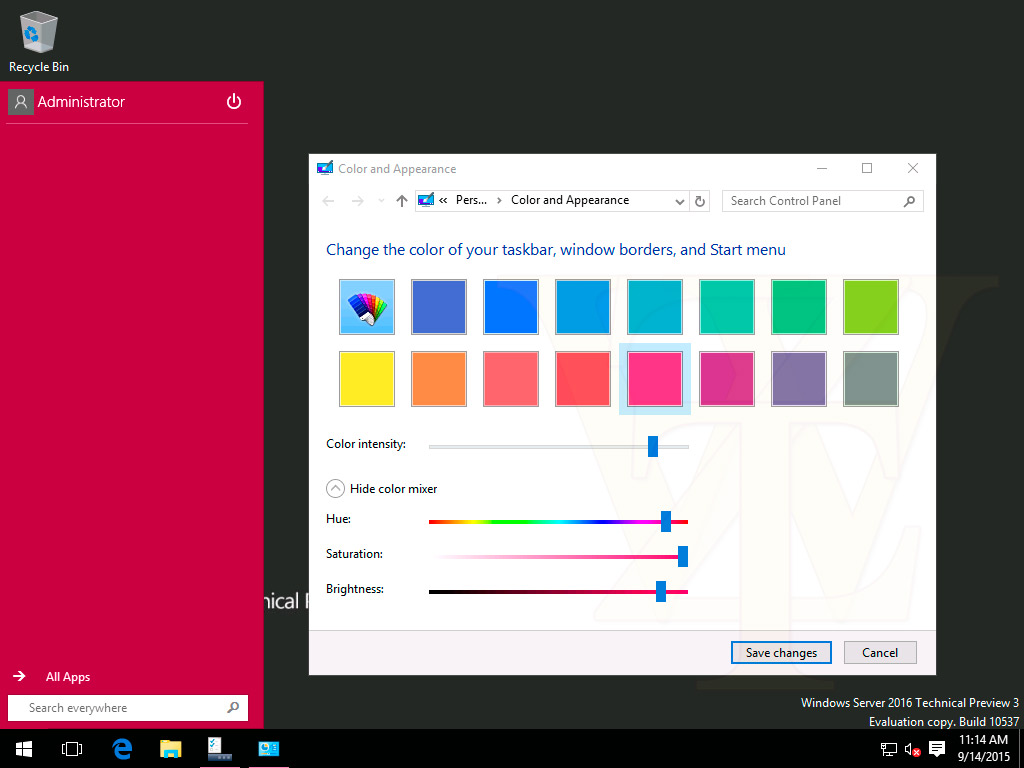Open Microsoft Edge from the taskbar
Screen dimensions: 1024x768
(123, 748)
